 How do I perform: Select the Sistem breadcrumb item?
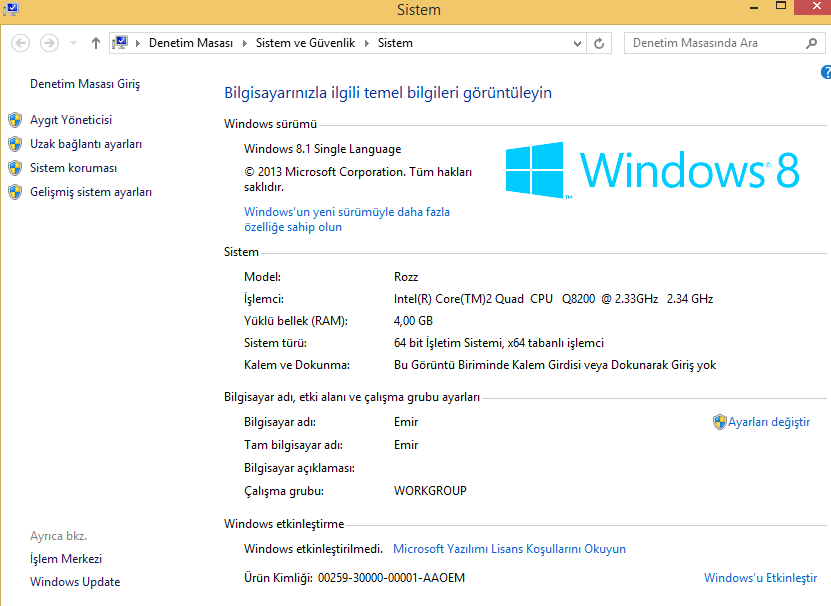tap(395, 43)
